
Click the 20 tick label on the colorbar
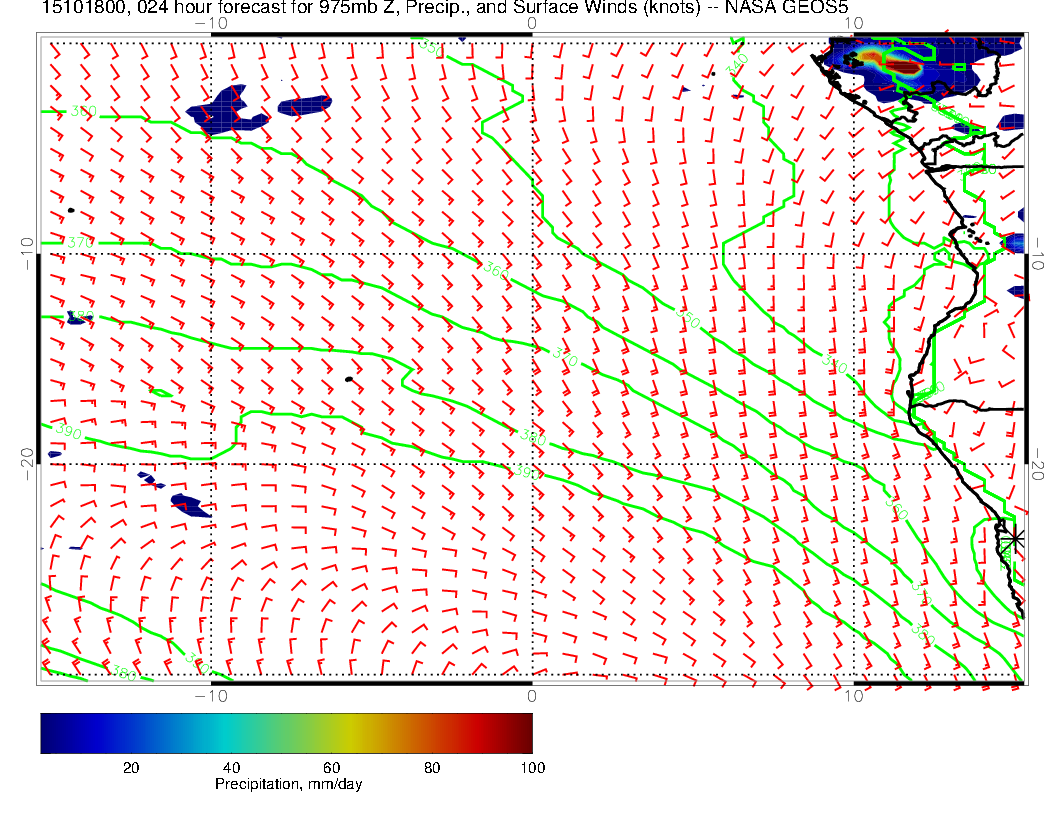coord(130,767)
